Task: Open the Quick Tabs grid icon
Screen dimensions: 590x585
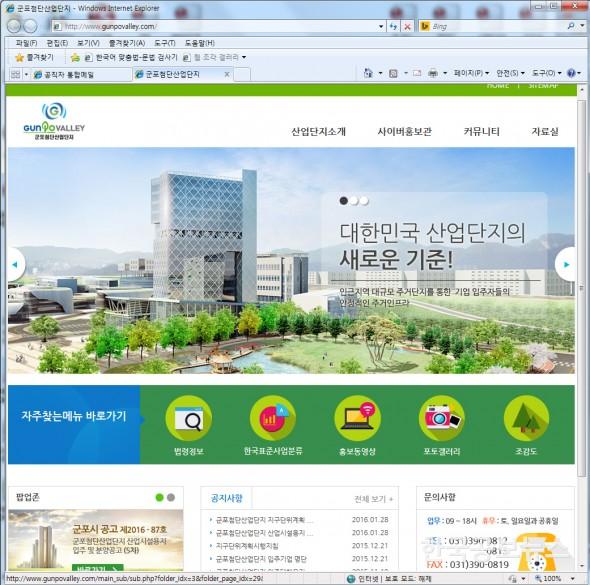Action: 15,74
